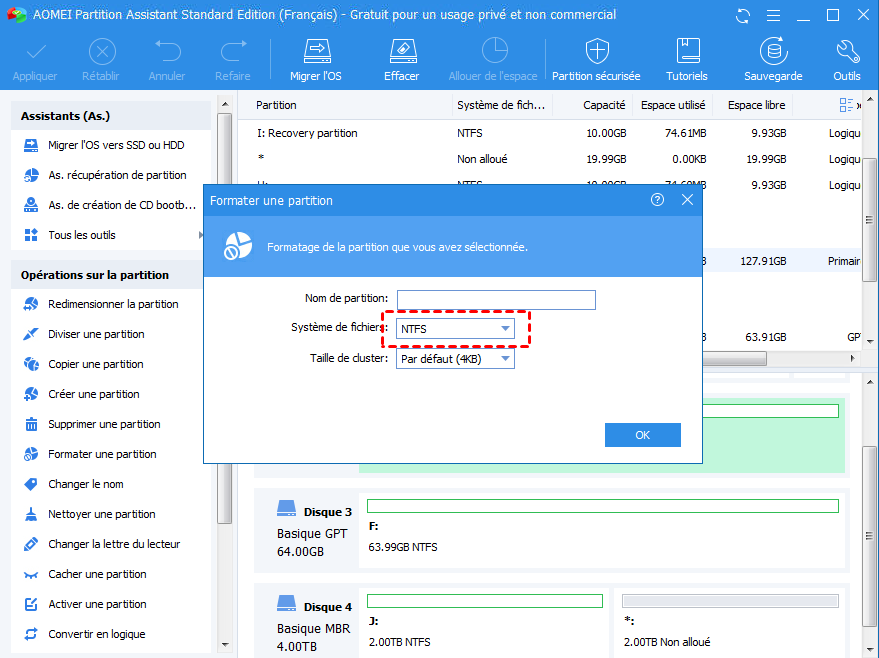
Task: Open the Taille de cluster dropdown
Action: tap(455, 359)
